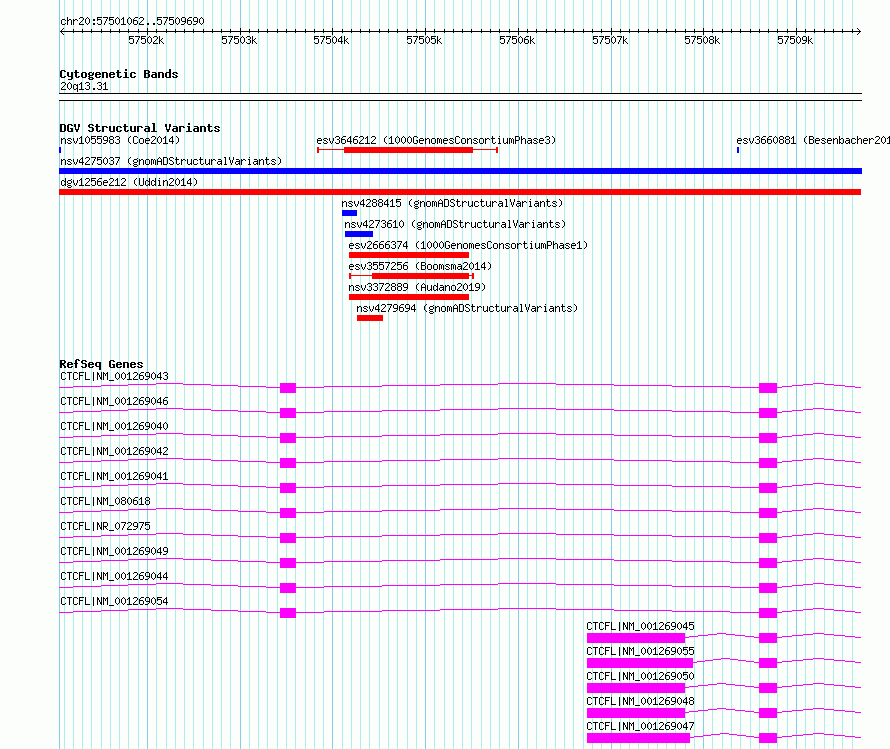Screen dimensions: 890x749
Task: Click the long red dgv1256e212 bar
Action: [460, 192]
